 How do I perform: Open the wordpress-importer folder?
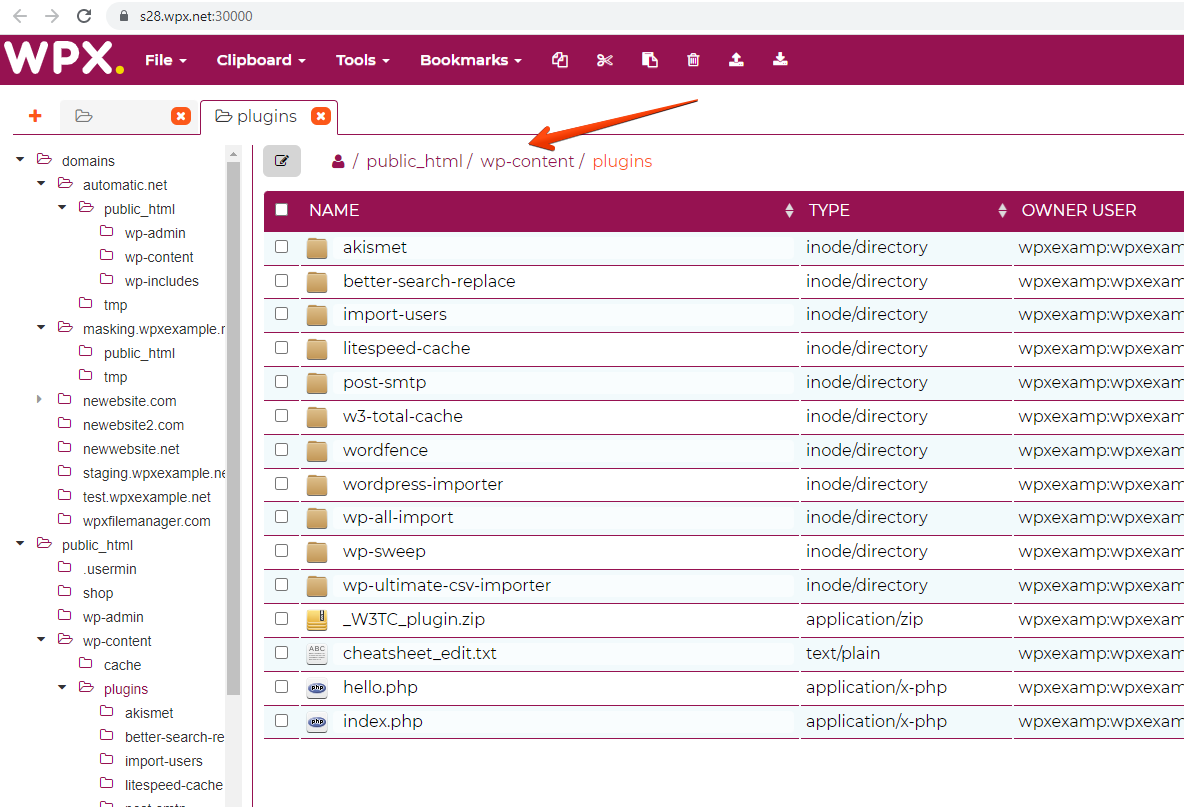[x=423, y=485]
